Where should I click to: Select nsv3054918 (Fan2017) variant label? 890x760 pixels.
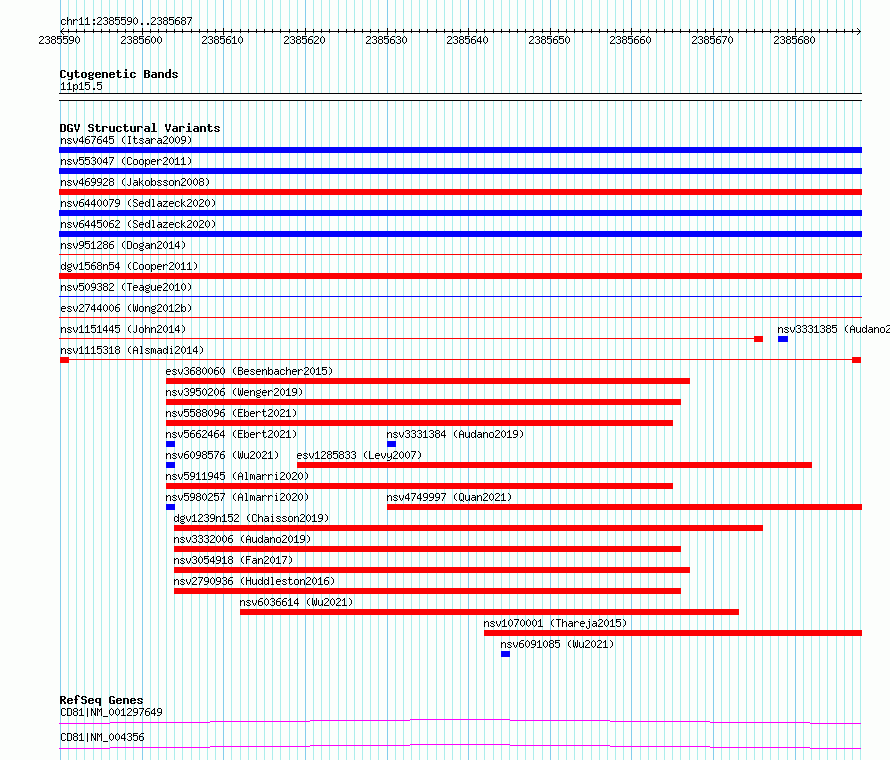233,560
